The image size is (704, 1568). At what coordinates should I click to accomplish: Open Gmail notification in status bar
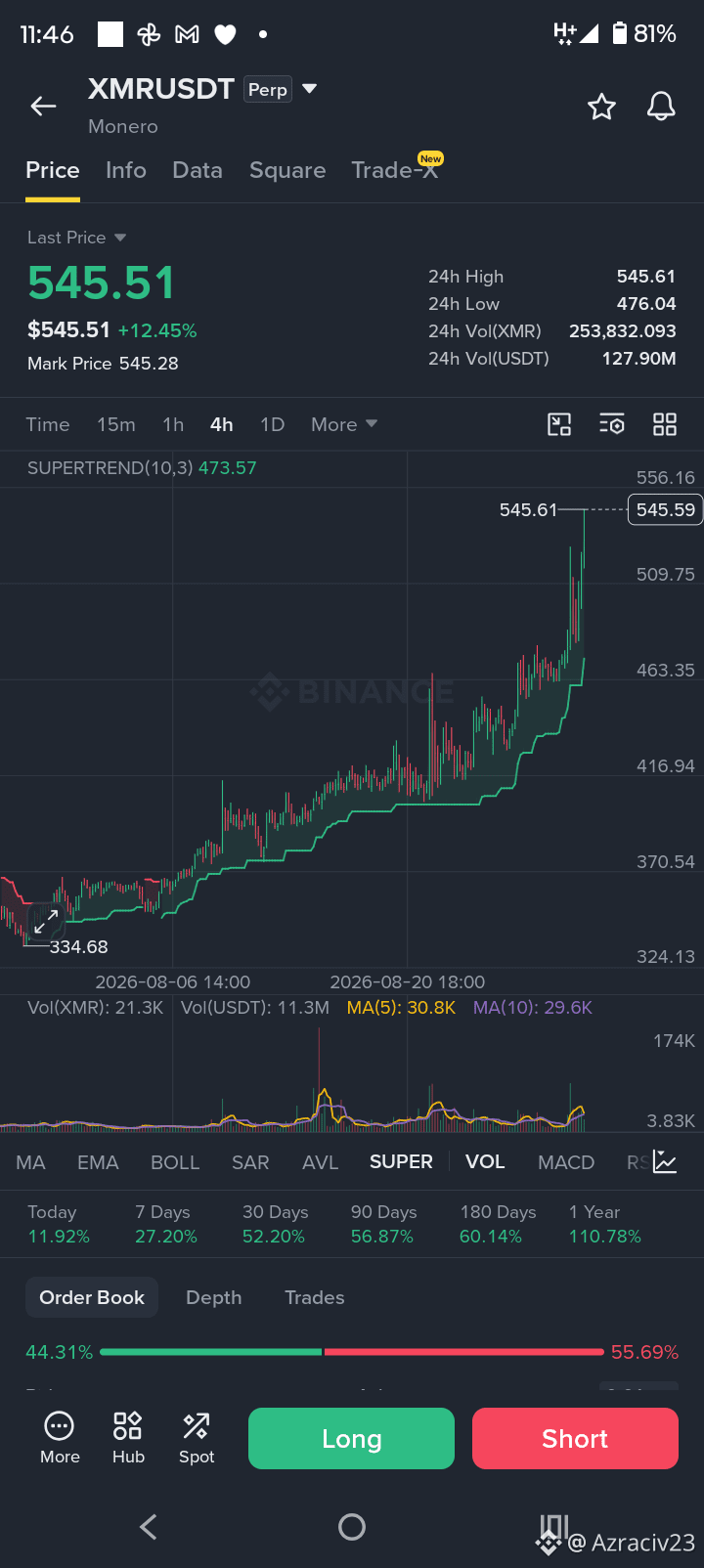[187, 35]
